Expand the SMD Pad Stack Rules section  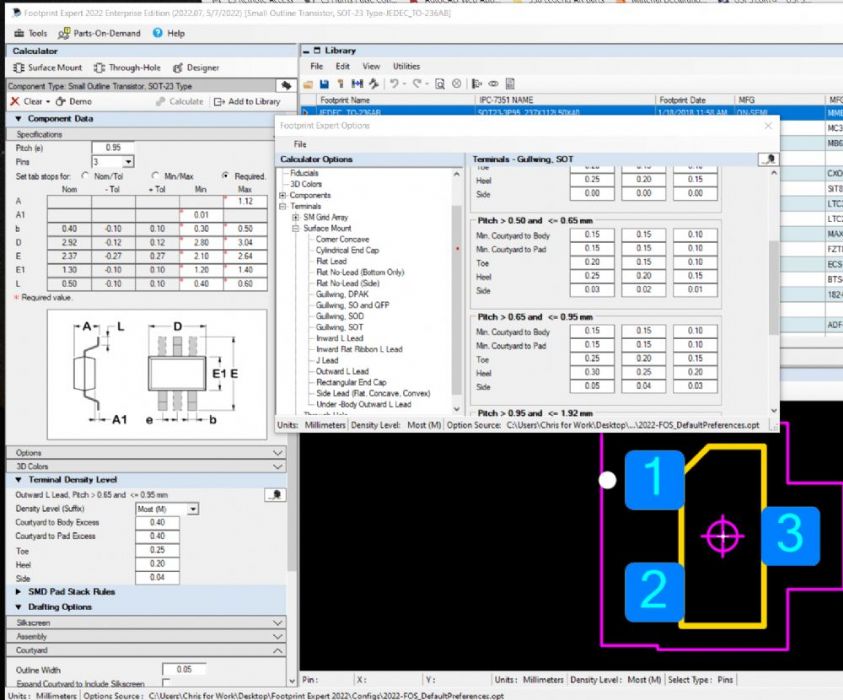[x=18, y=591]
